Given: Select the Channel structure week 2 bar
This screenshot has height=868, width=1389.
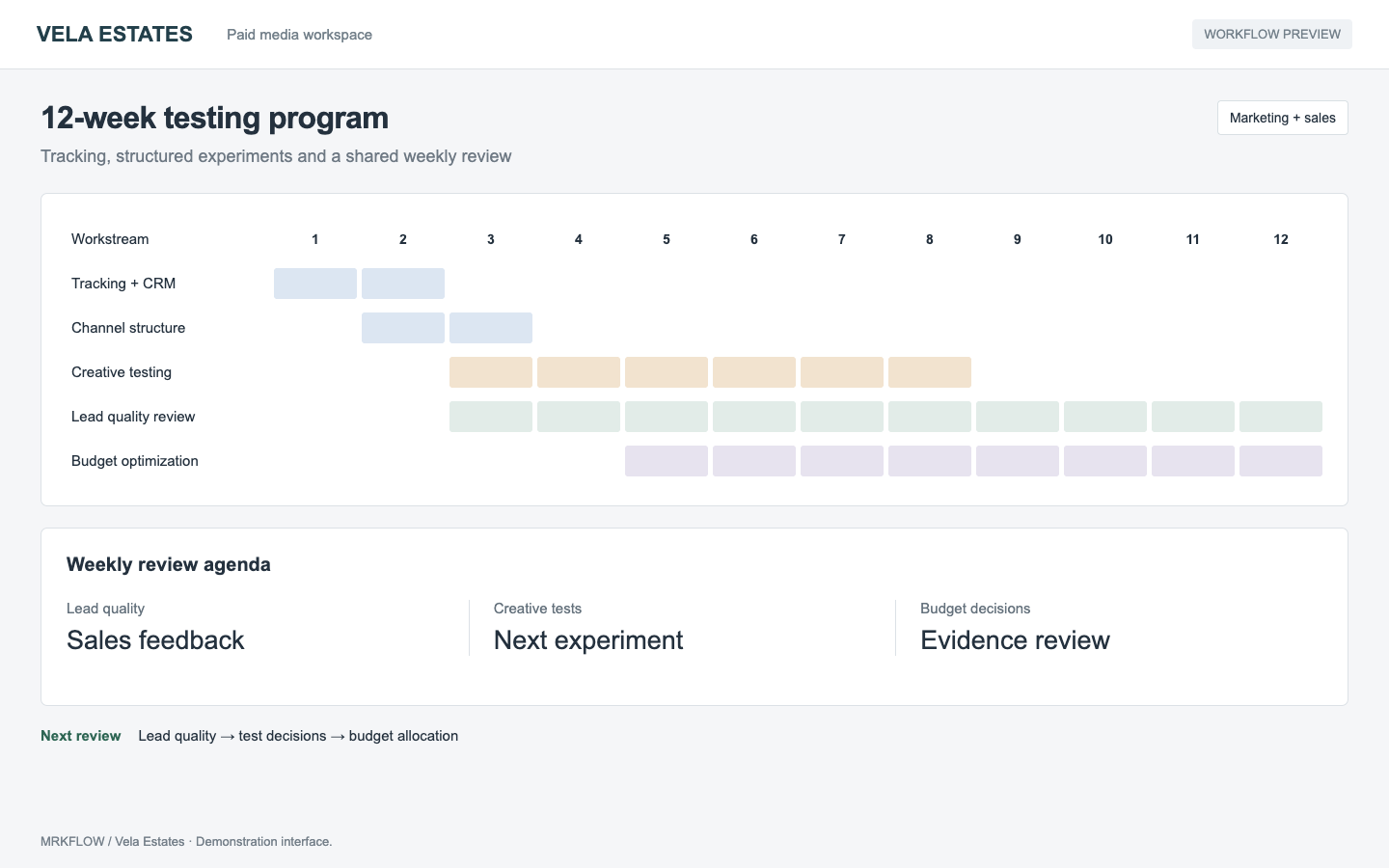Looking at the screenshot, I should point(403,328).
